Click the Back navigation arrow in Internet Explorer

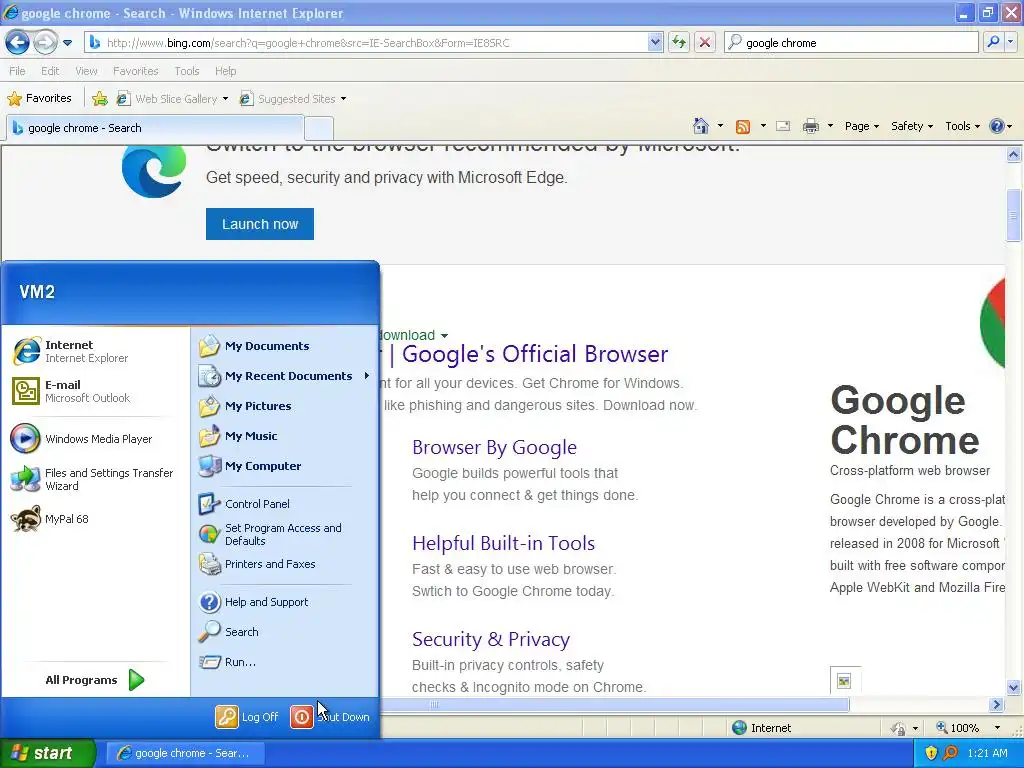pyautogui.click(x=17, y=42)
